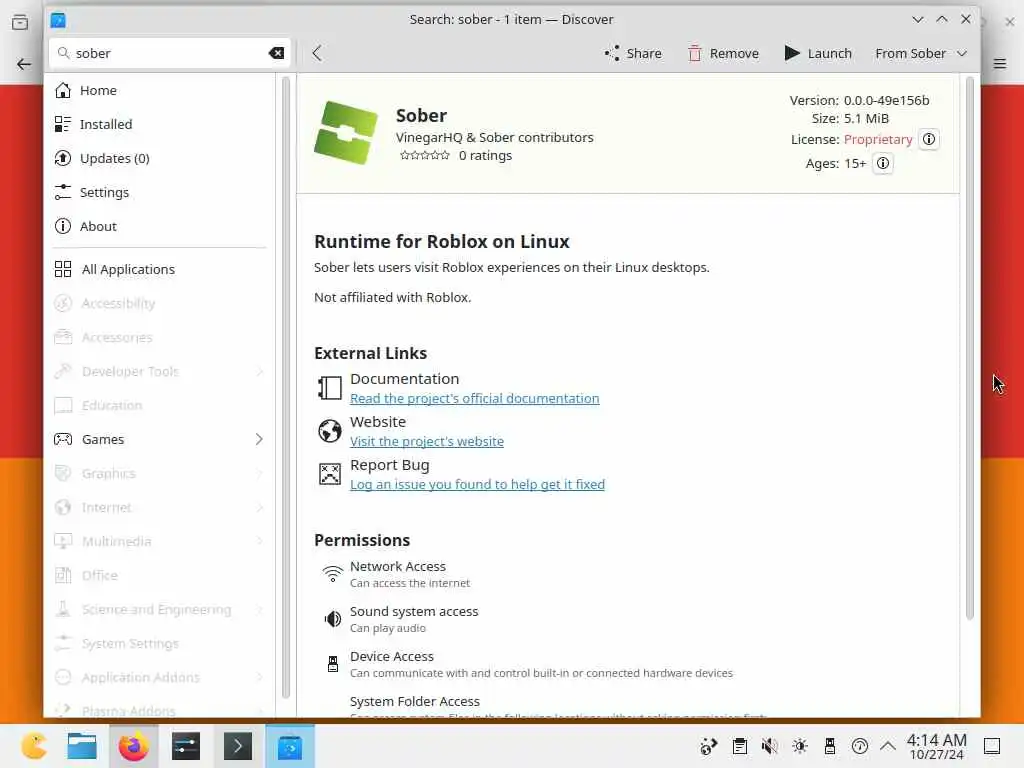Clear the sober search text
This screenshot has height=768, width=1024.
pyautogui.click(x=276, y=53)
